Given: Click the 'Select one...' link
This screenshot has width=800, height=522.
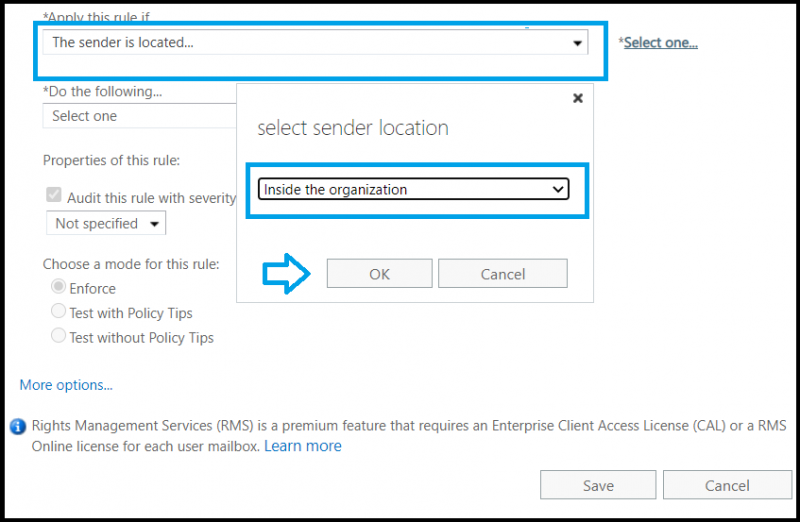Looking at the screenshot, I should click(x=660, y=43).
